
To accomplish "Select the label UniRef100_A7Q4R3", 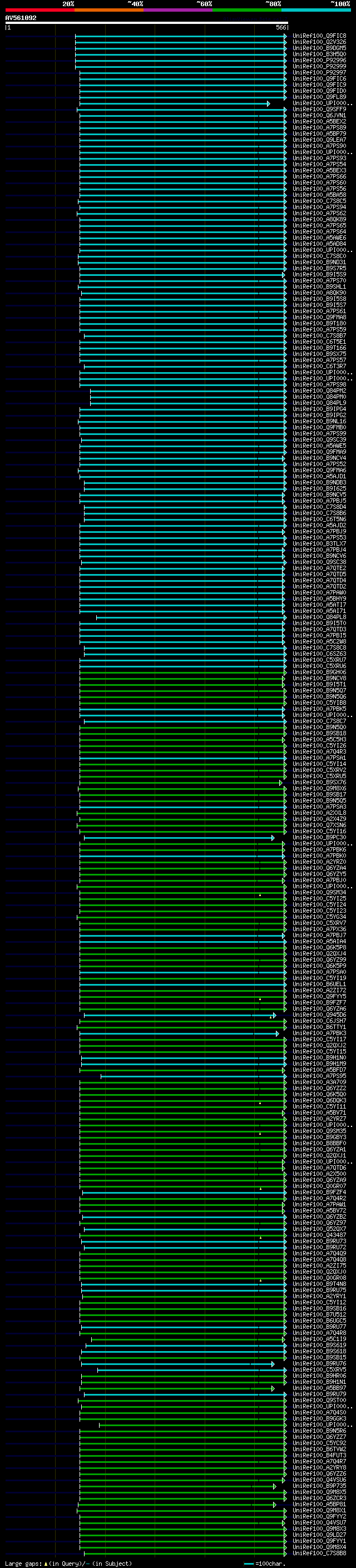I will tap(319, 752).
